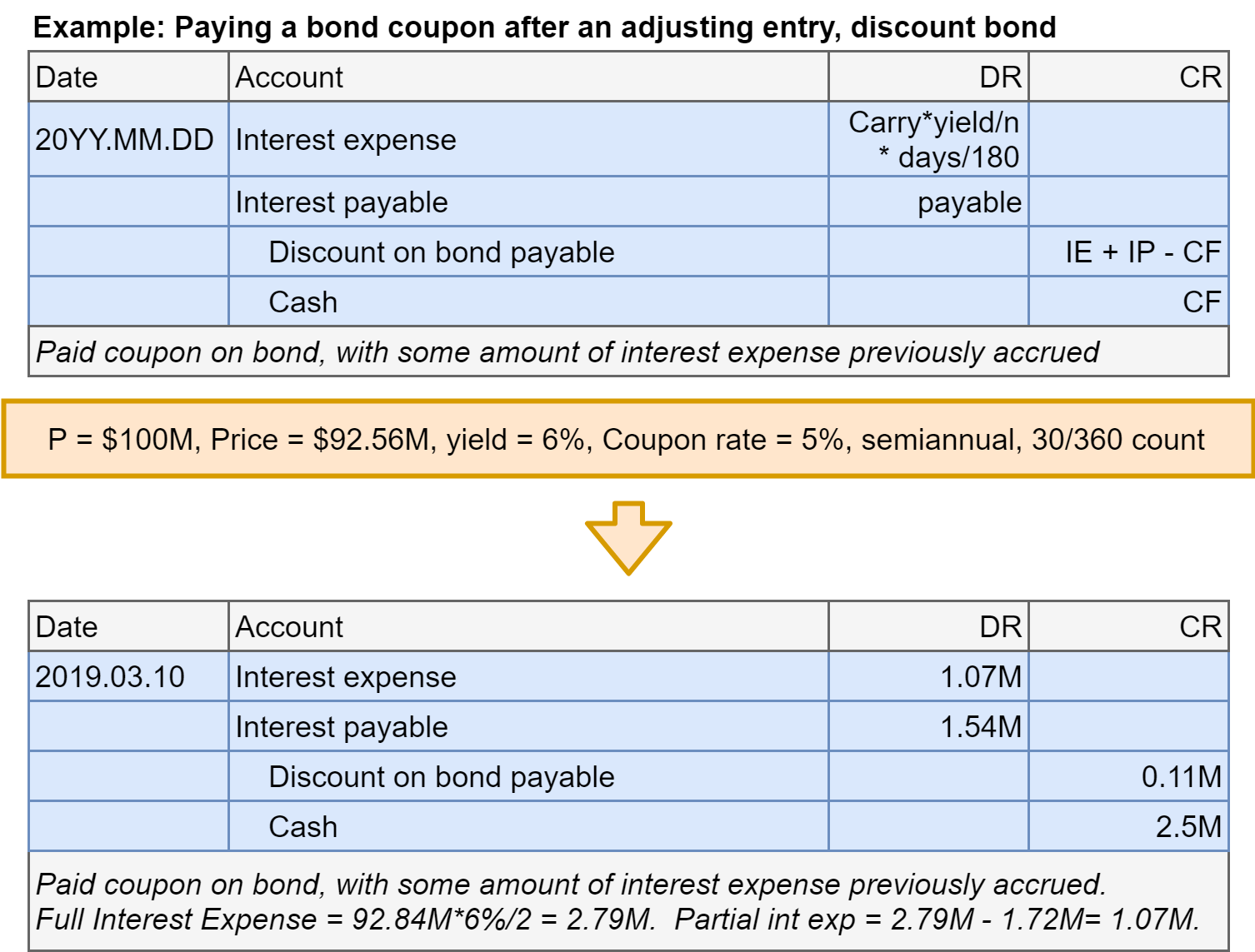This screenshot has width=1255, height=952.
Task: Click the CF cash credit cell
Action: click(1201, 302)
